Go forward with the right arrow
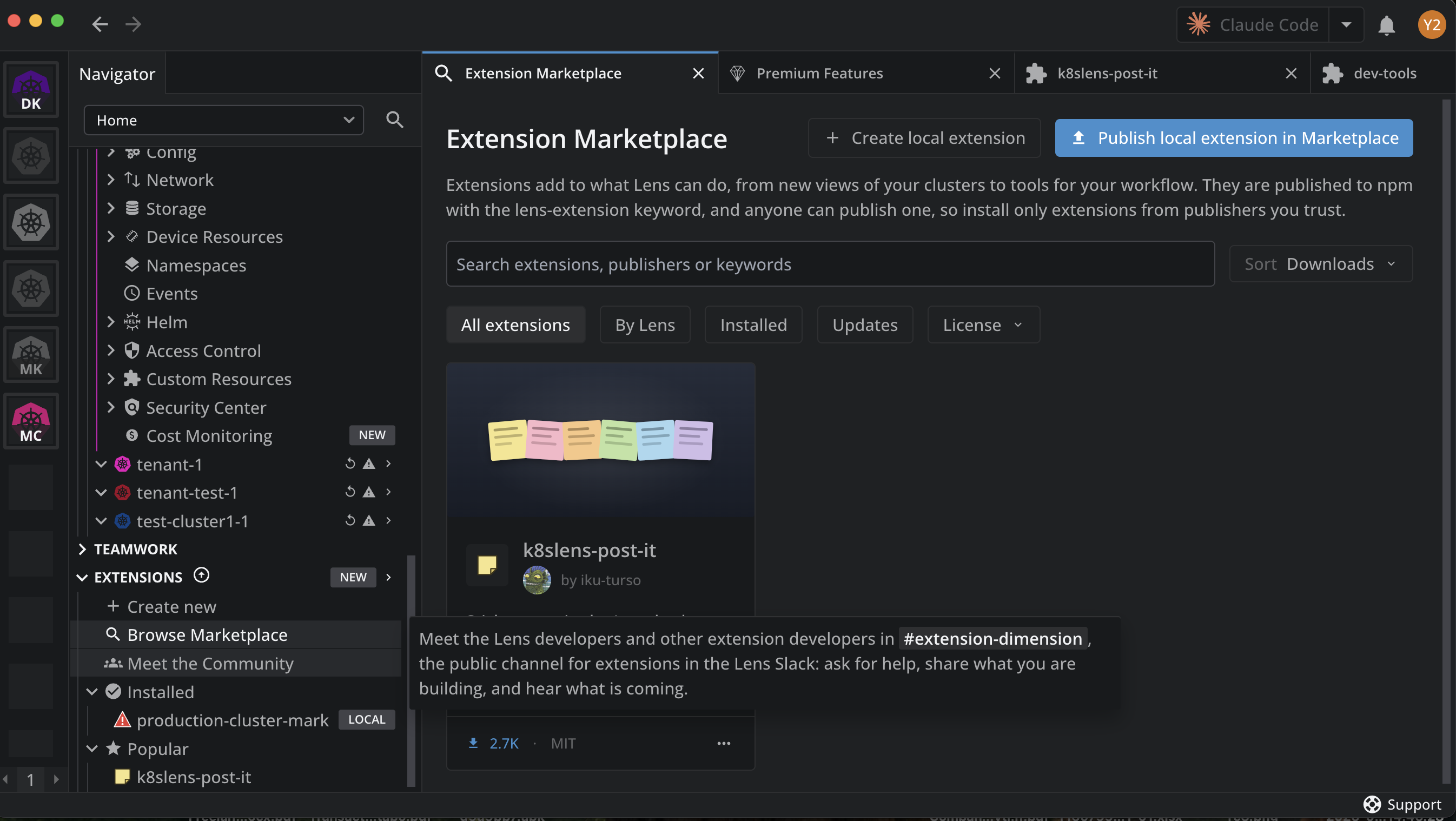 click(x=134, y=24)
